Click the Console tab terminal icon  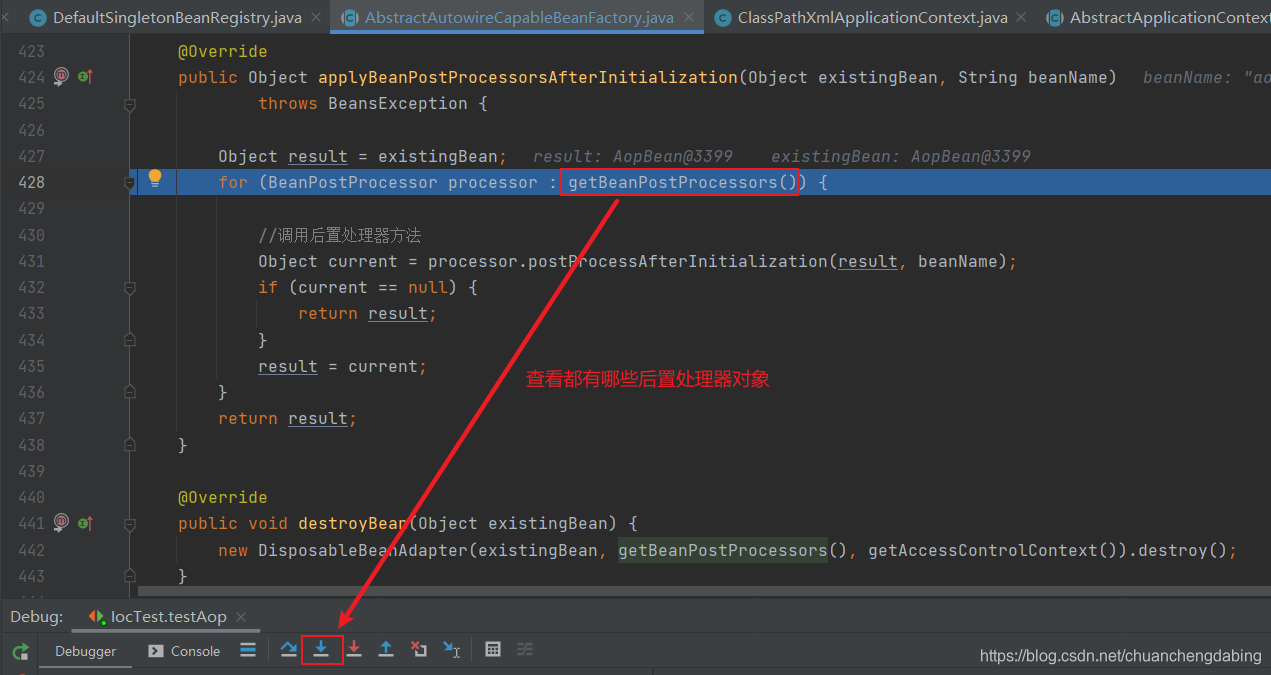point(155,651)
